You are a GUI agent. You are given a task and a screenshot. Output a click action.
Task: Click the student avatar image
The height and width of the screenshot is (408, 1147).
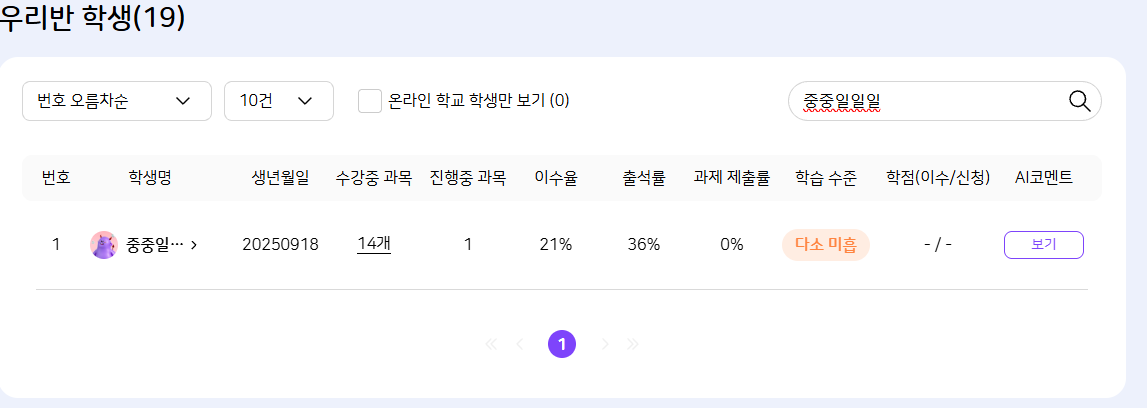pos(104,245)
